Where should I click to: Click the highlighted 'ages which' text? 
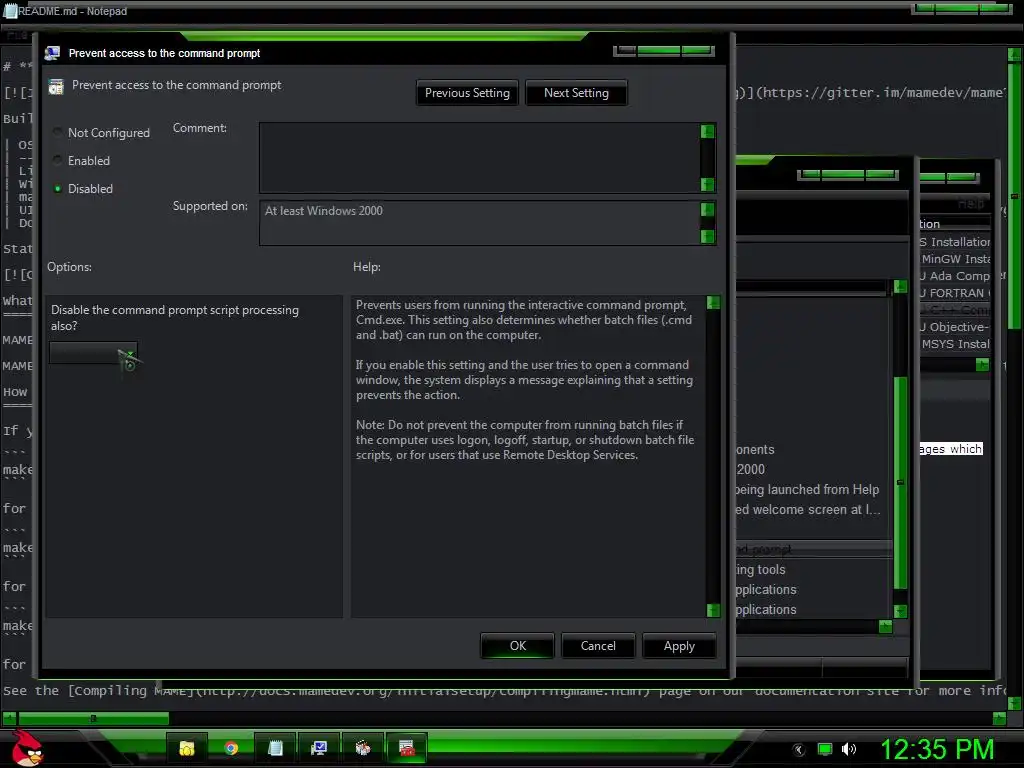coord(951,449)
